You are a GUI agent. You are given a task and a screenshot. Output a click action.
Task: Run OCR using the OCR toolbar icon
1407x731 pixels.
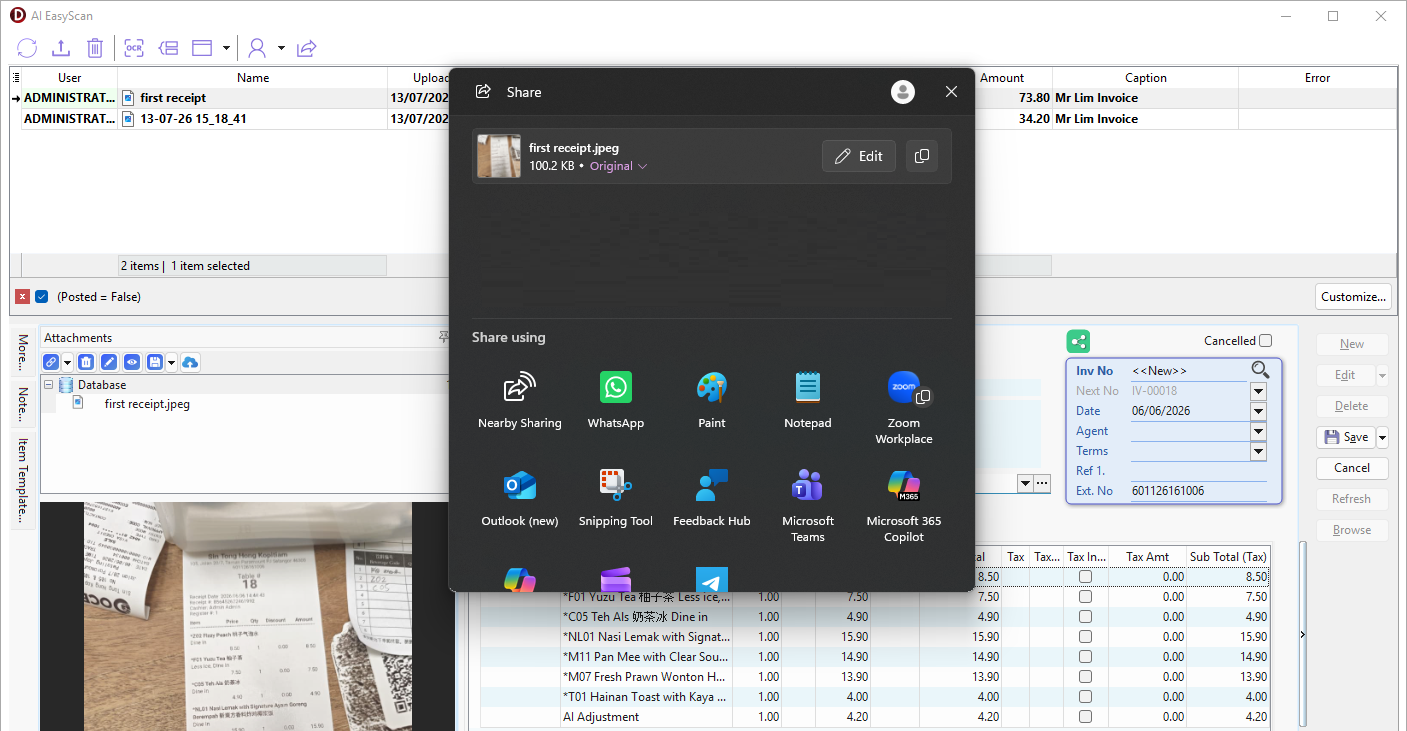[x=134, y=48]
